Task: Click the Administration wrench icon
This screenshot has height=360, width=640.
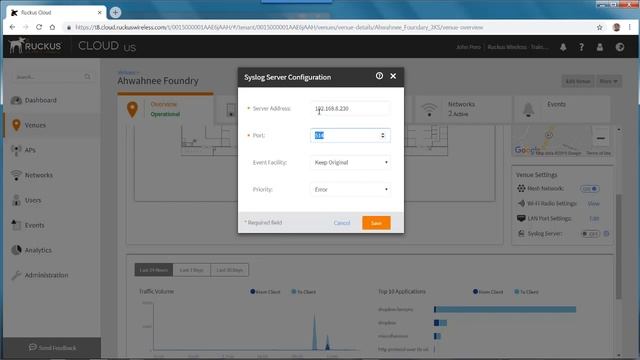Action: click(16, 275)
